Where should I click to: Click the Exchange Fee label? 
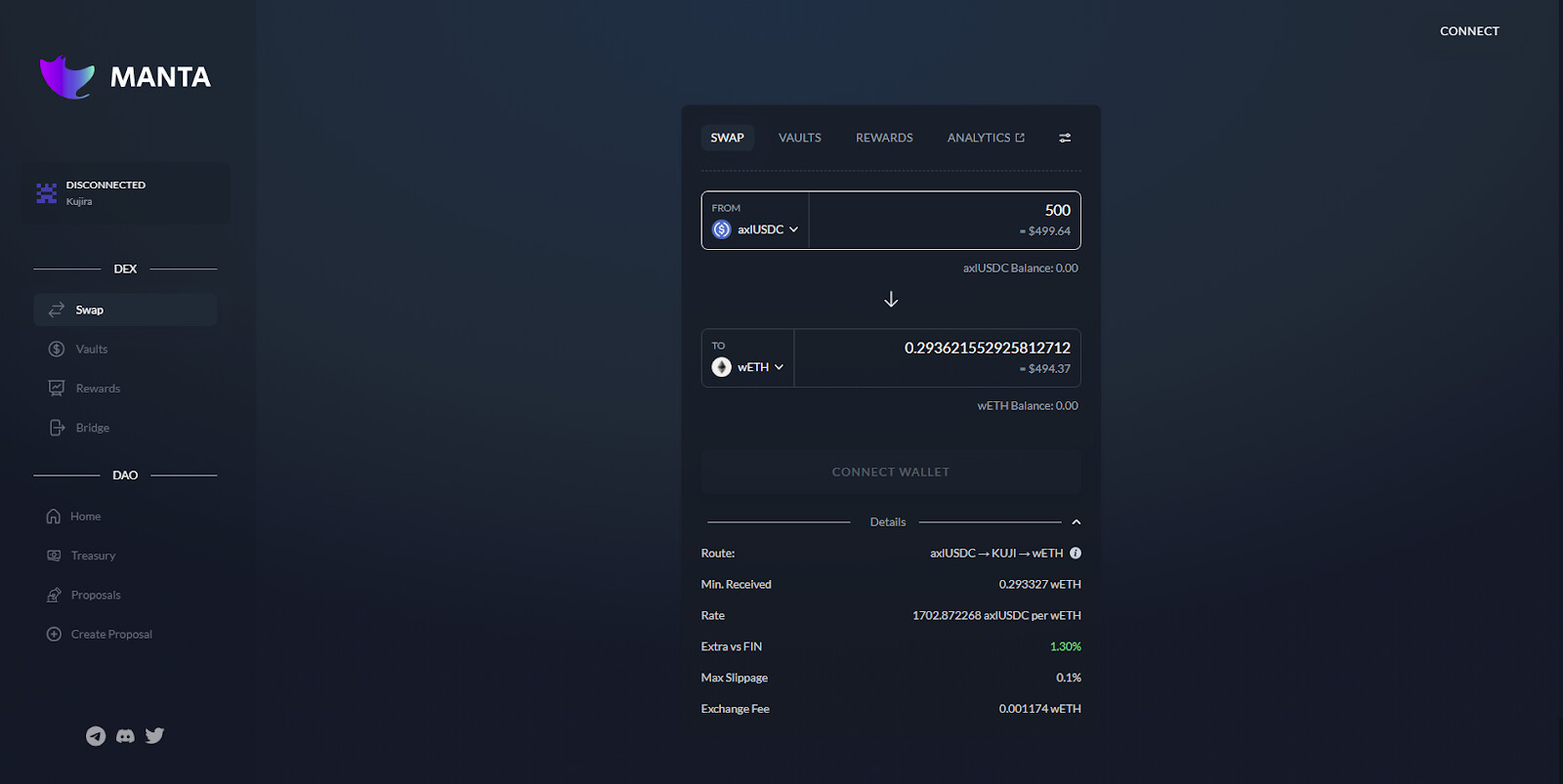coord(736,709)
